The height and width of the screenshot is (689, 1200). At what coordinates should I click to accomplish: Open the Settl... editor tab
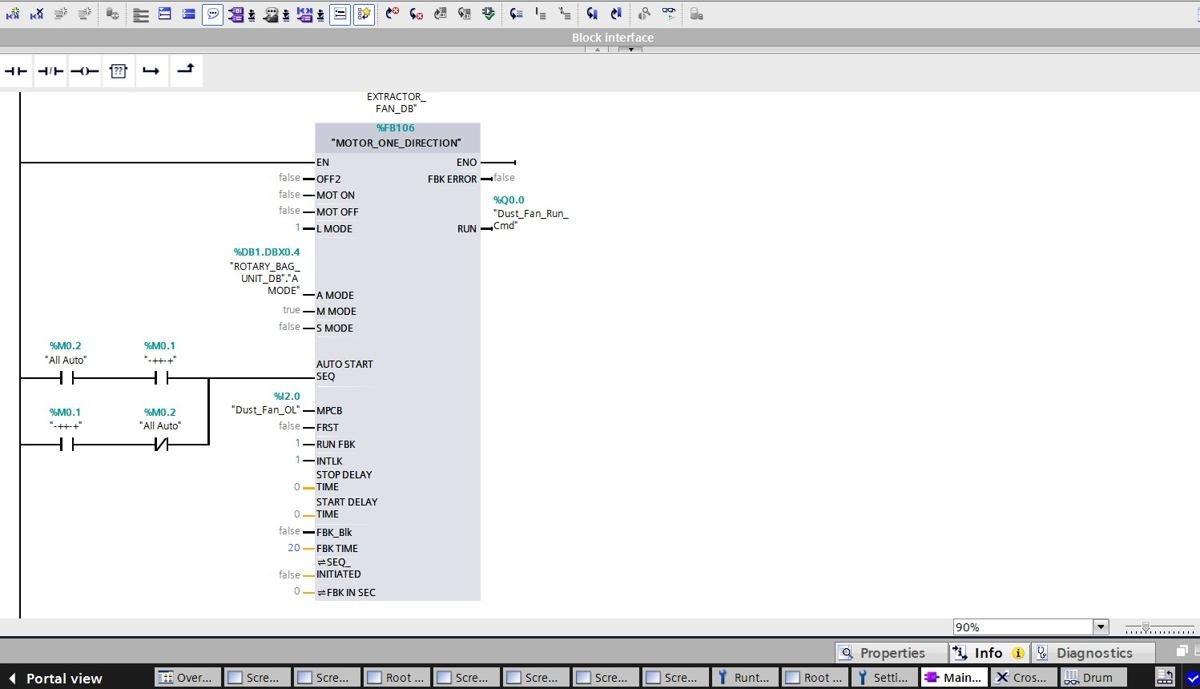[883, 677]
